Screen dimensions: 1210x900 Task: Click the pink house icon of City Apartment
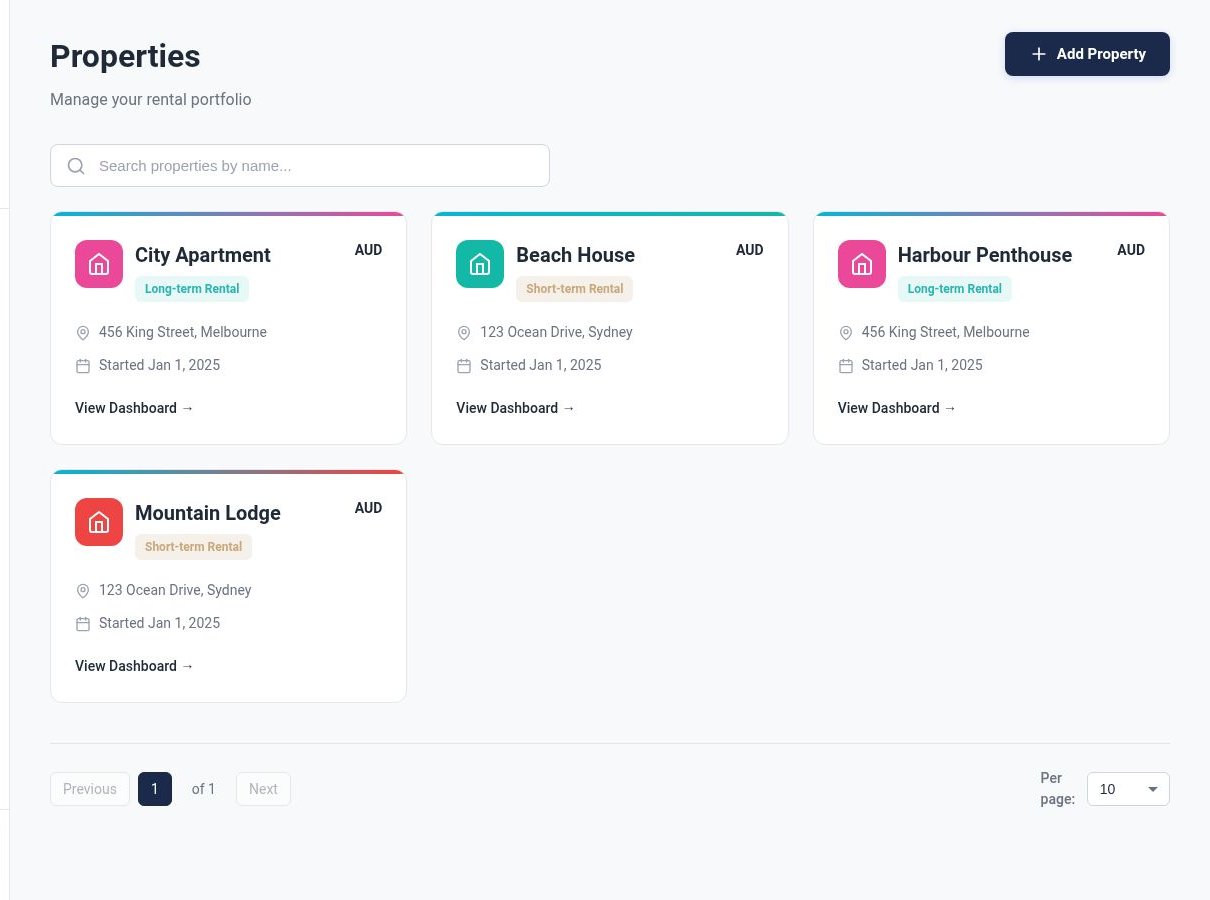click(99, 264)
